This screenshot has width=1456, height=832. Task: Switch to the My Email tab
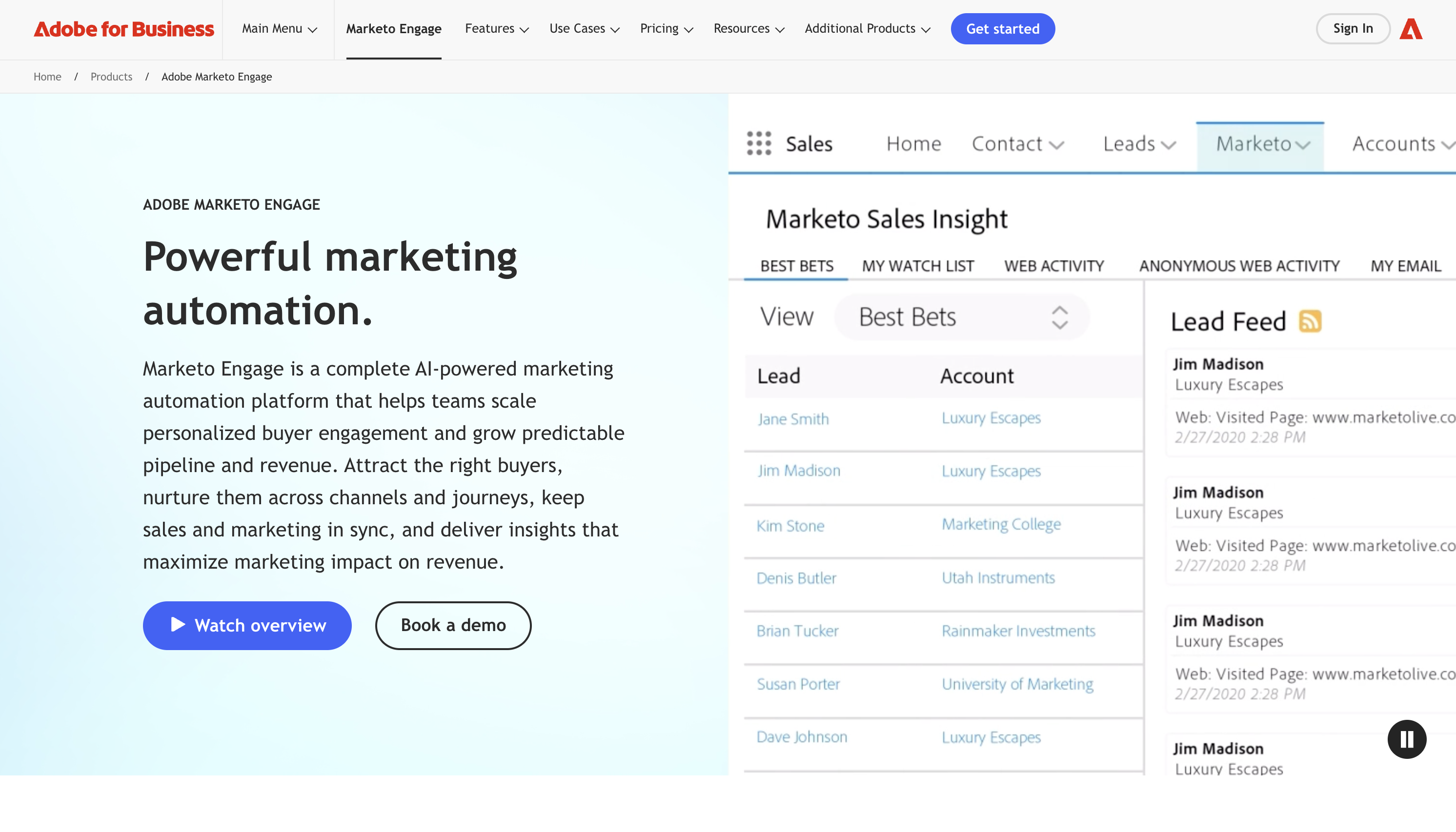[1405, 266]
